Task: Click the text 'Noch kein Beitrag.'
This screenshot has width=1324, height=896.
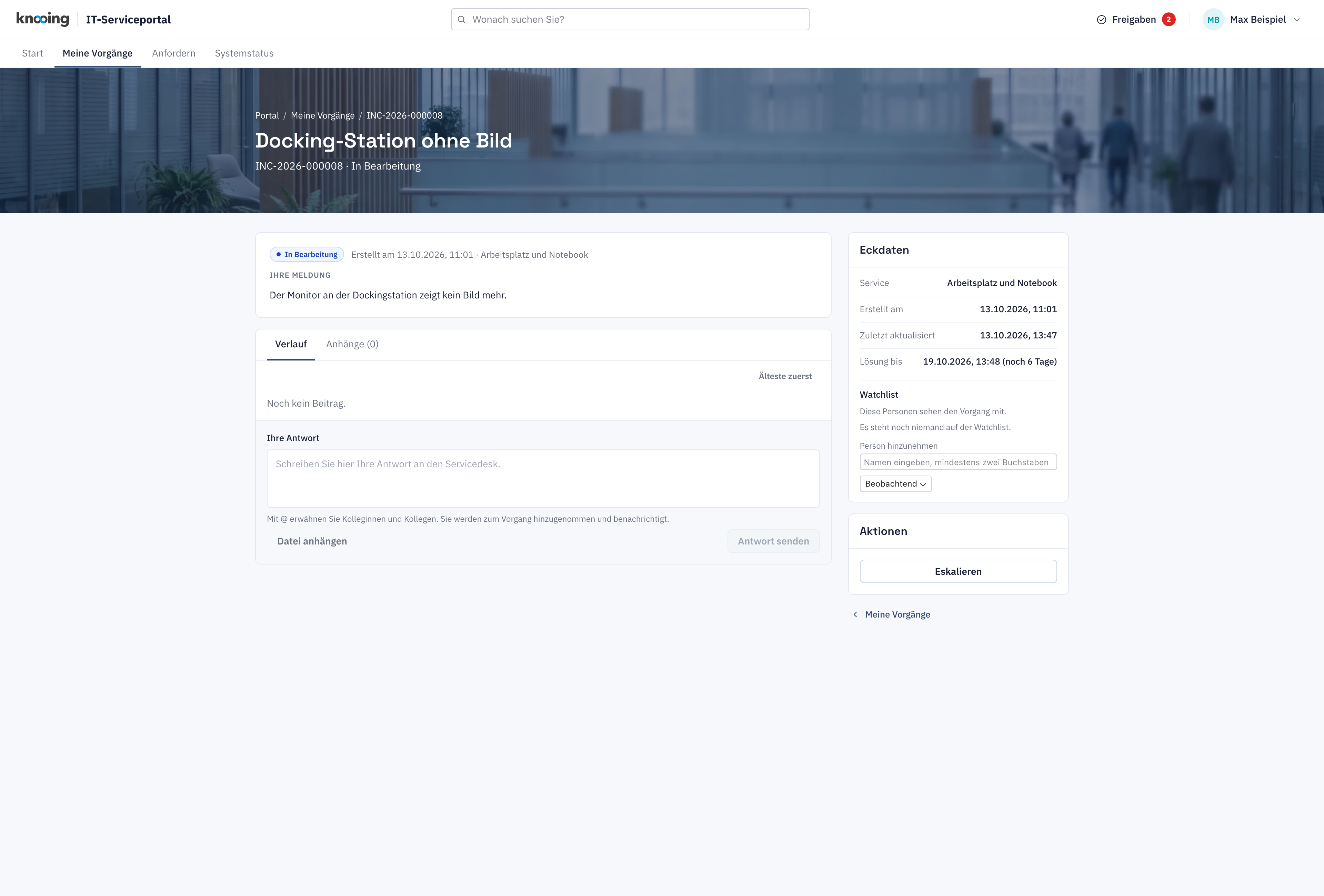Action: pos(306,404)
